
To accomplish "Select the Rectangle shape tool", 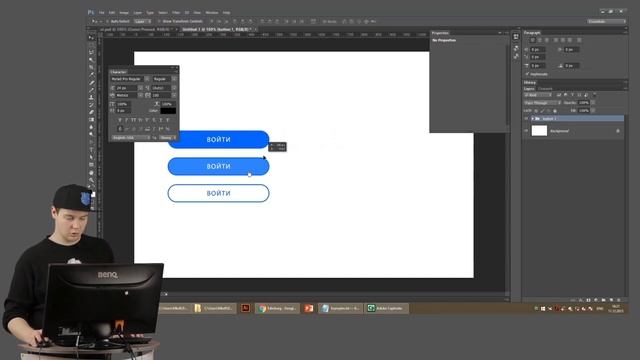I will (x=91, y=164).
